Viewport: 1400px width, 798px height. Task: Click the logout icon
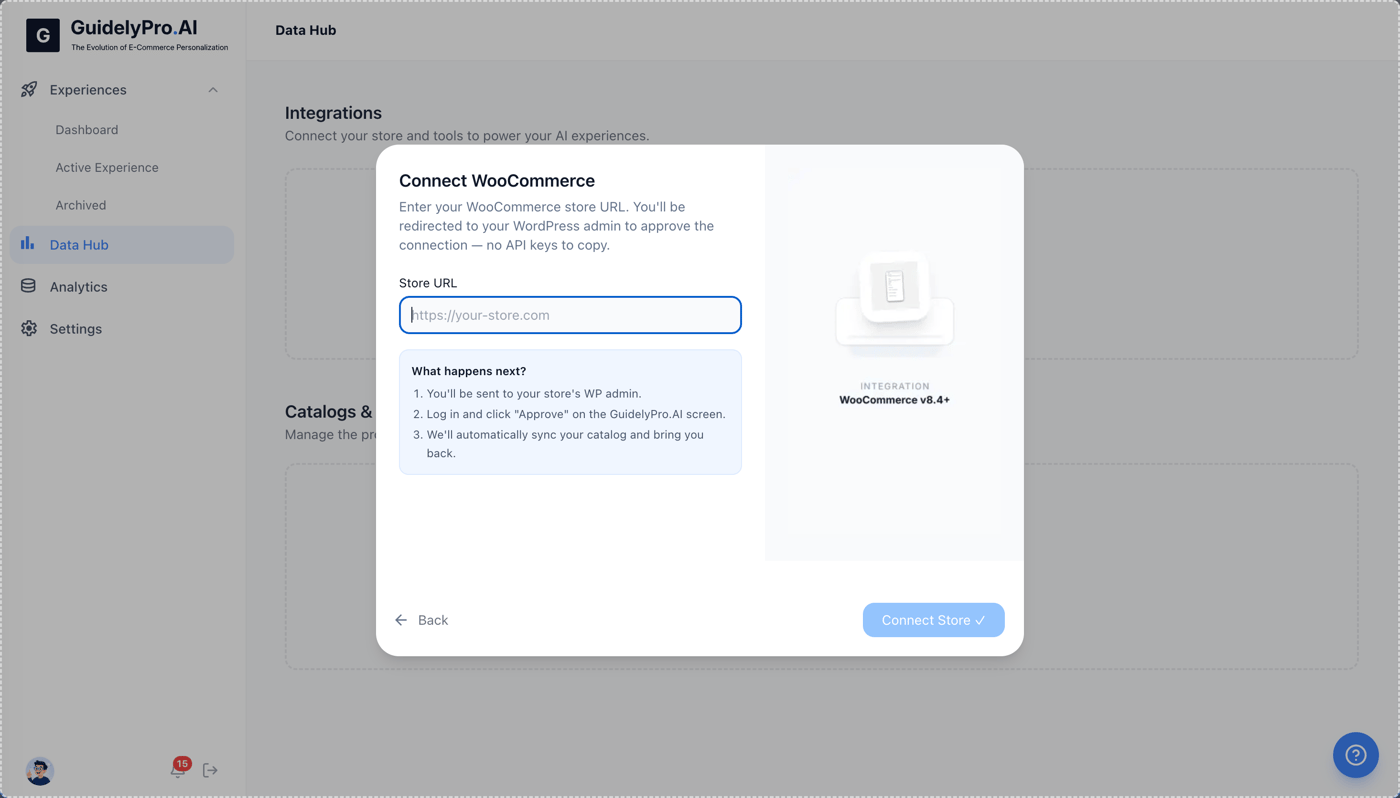tap(210, 770)
